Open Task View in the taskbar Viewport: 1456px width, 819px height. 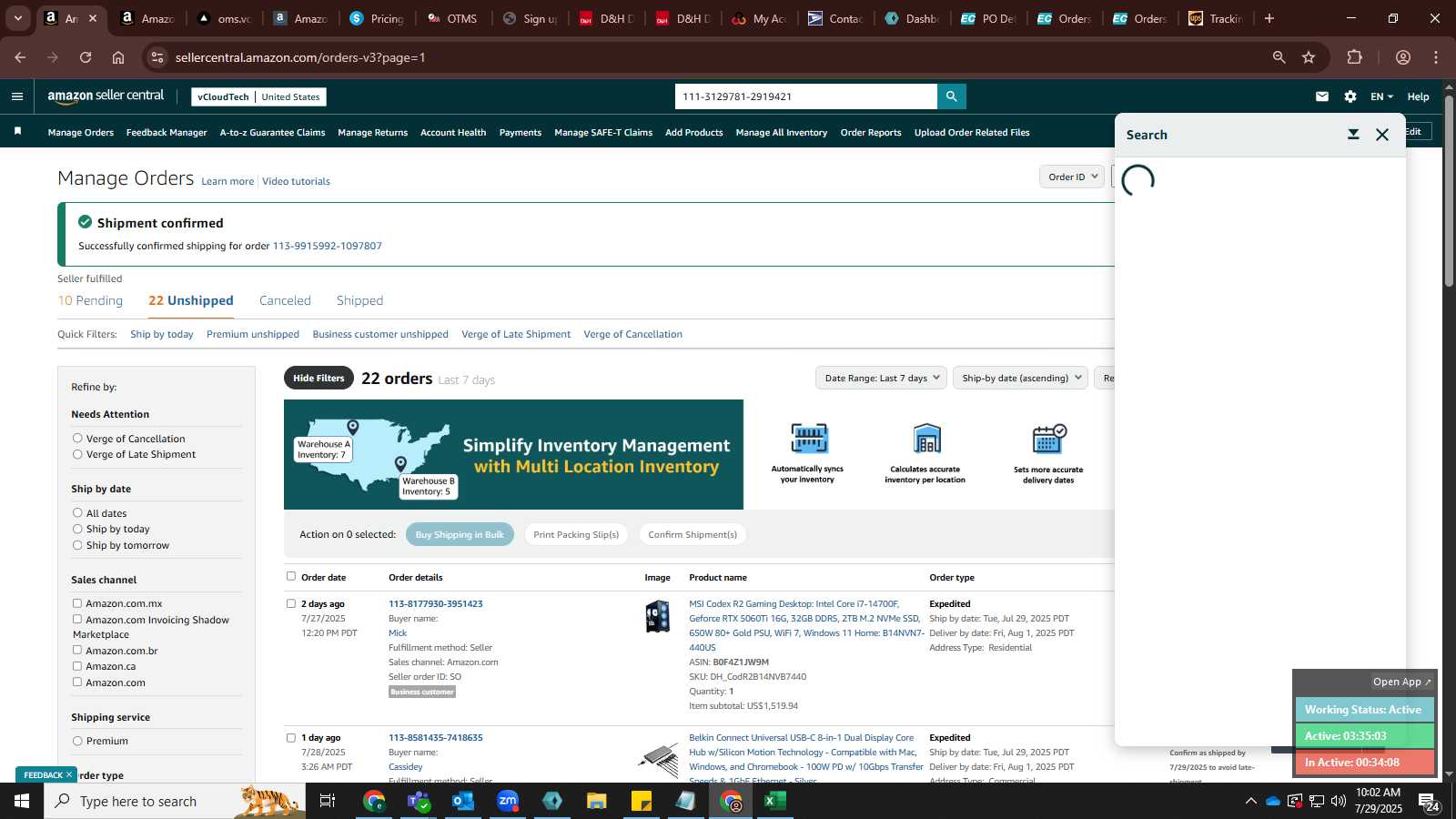pyautogui.click(x=328, y=801)
